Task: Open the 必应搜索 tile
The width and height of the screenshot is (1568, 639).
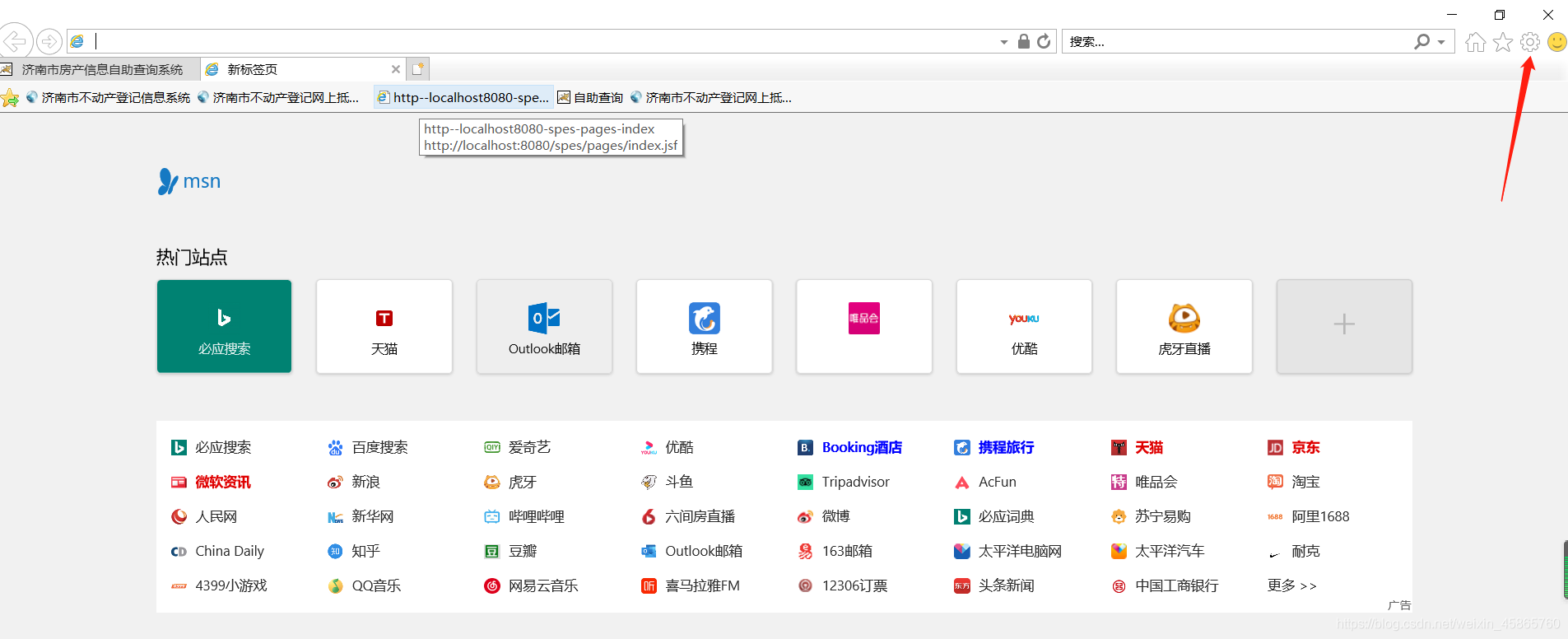Action: tap(224, 326)
